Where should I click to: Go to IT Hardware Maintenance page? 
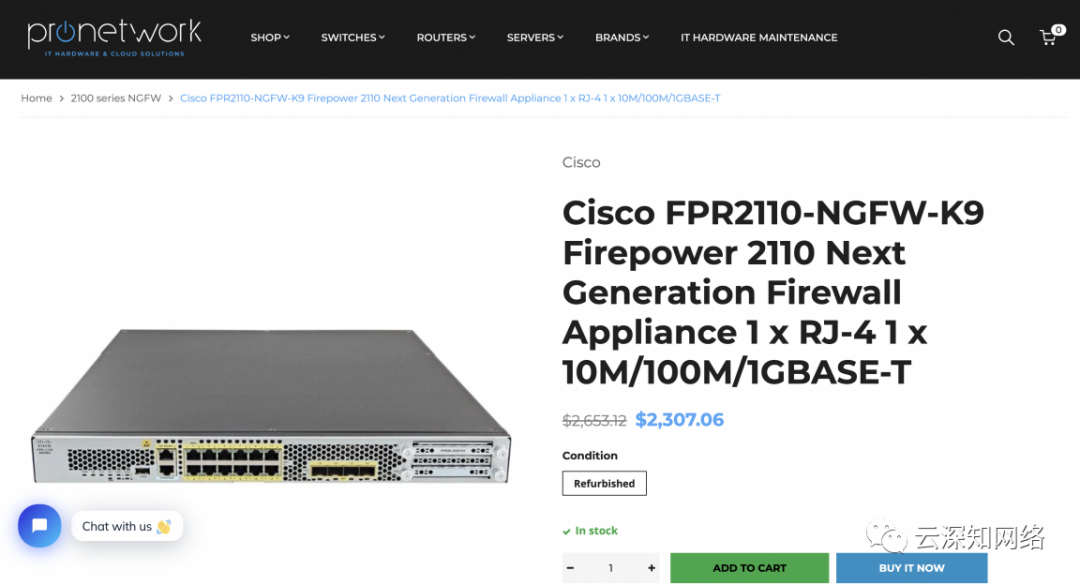[x=759, y=38]
